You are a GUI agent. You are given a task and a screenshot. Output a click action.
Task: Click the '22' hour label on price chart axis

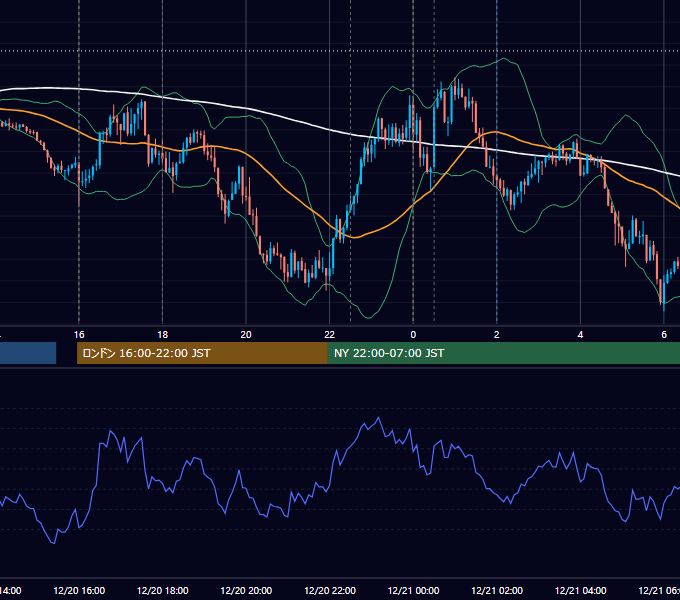click(x=330, y=335)
